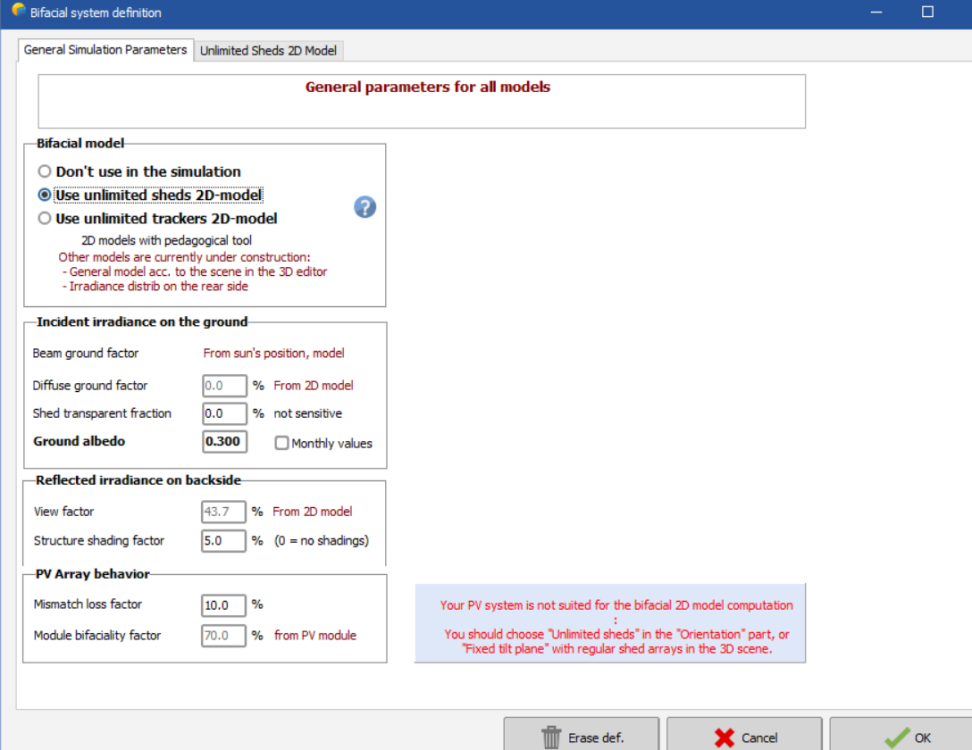Enable the Monthly values checkbox
Image resolution: width=972 pixels, height=750 pixels.
pos(282,443)
